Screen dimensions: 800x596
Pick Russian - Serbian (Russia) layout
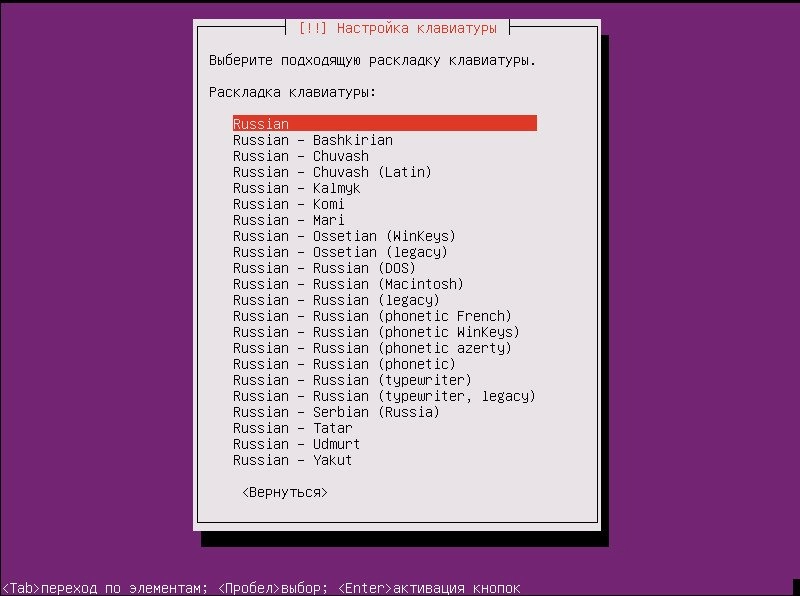pos(336,412)
